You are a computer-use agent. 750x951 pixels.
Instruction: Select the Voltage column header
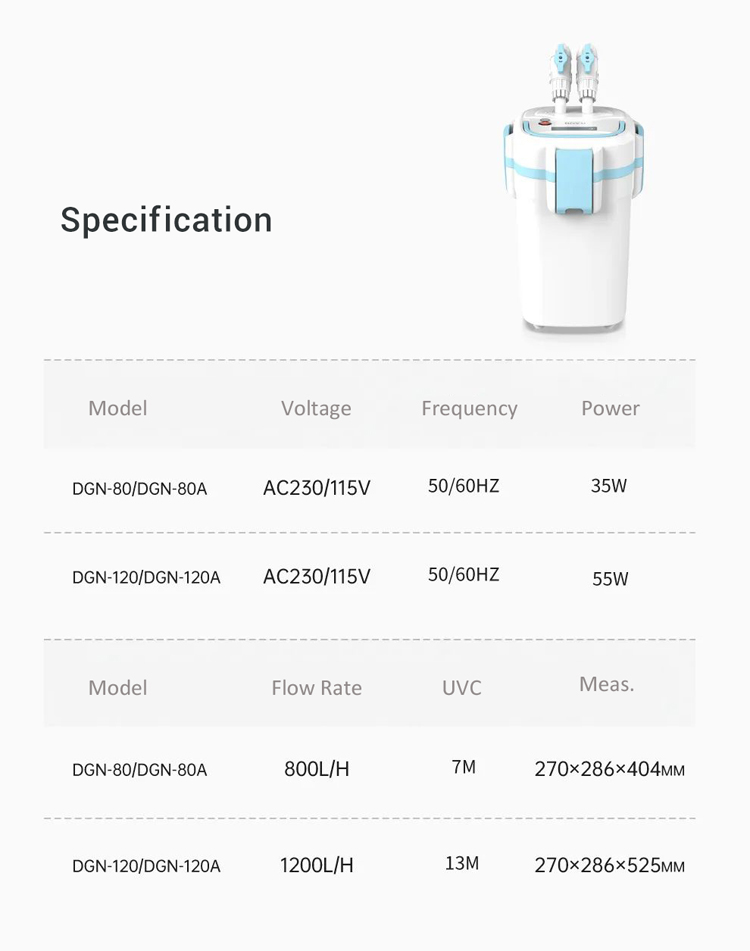[316, 408]
